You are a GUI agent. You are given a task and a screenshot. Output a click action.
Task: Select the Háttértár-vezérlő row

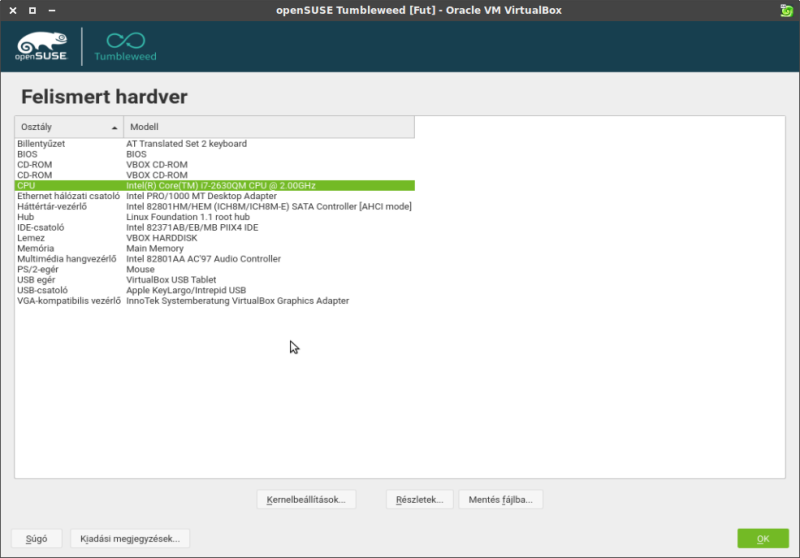coord(215,207)
